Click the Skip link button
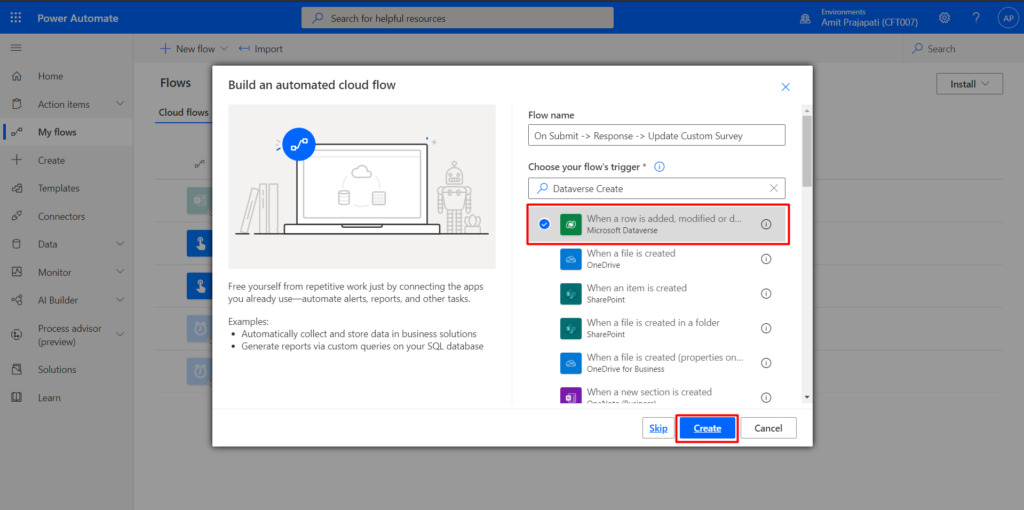Image resolution: width=1024 pixels, height=510 pixels. [x=658, y=428]
